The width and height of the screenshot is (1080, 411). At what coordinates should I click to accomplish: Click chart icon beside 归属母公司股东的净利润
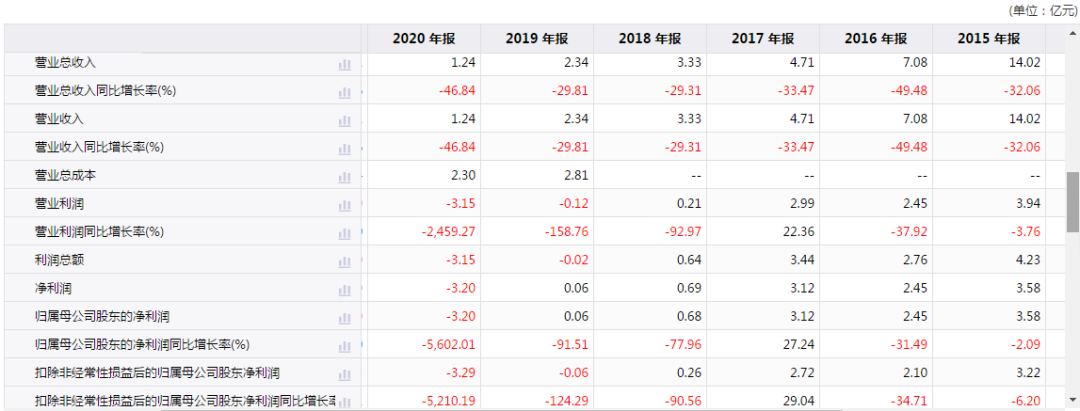coord(345,318)
